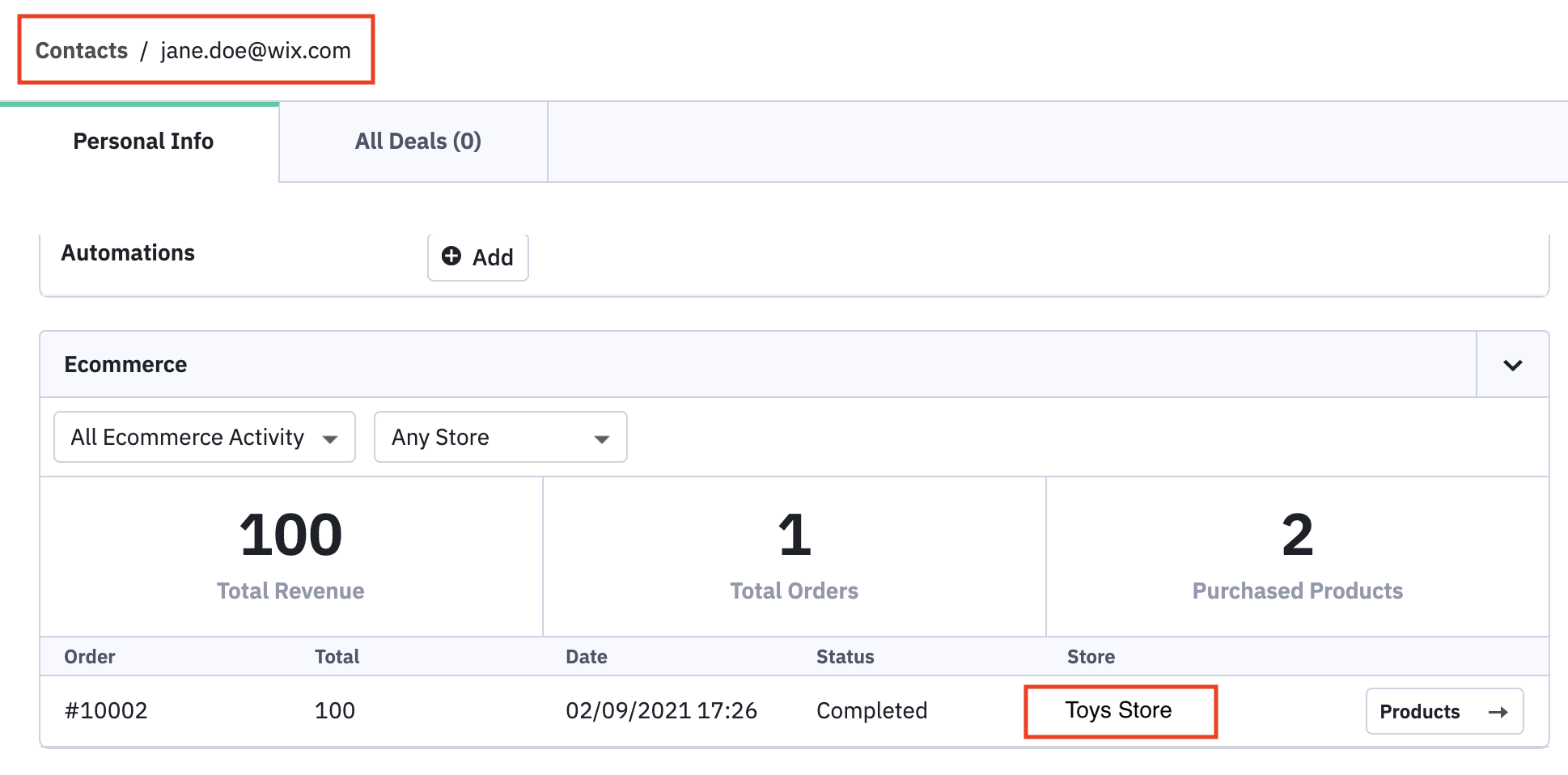Image resolution: width=1568 pixels, height=775 pixels.
Task: Open the All Deals (0) tab
Action: coord(413,142)
